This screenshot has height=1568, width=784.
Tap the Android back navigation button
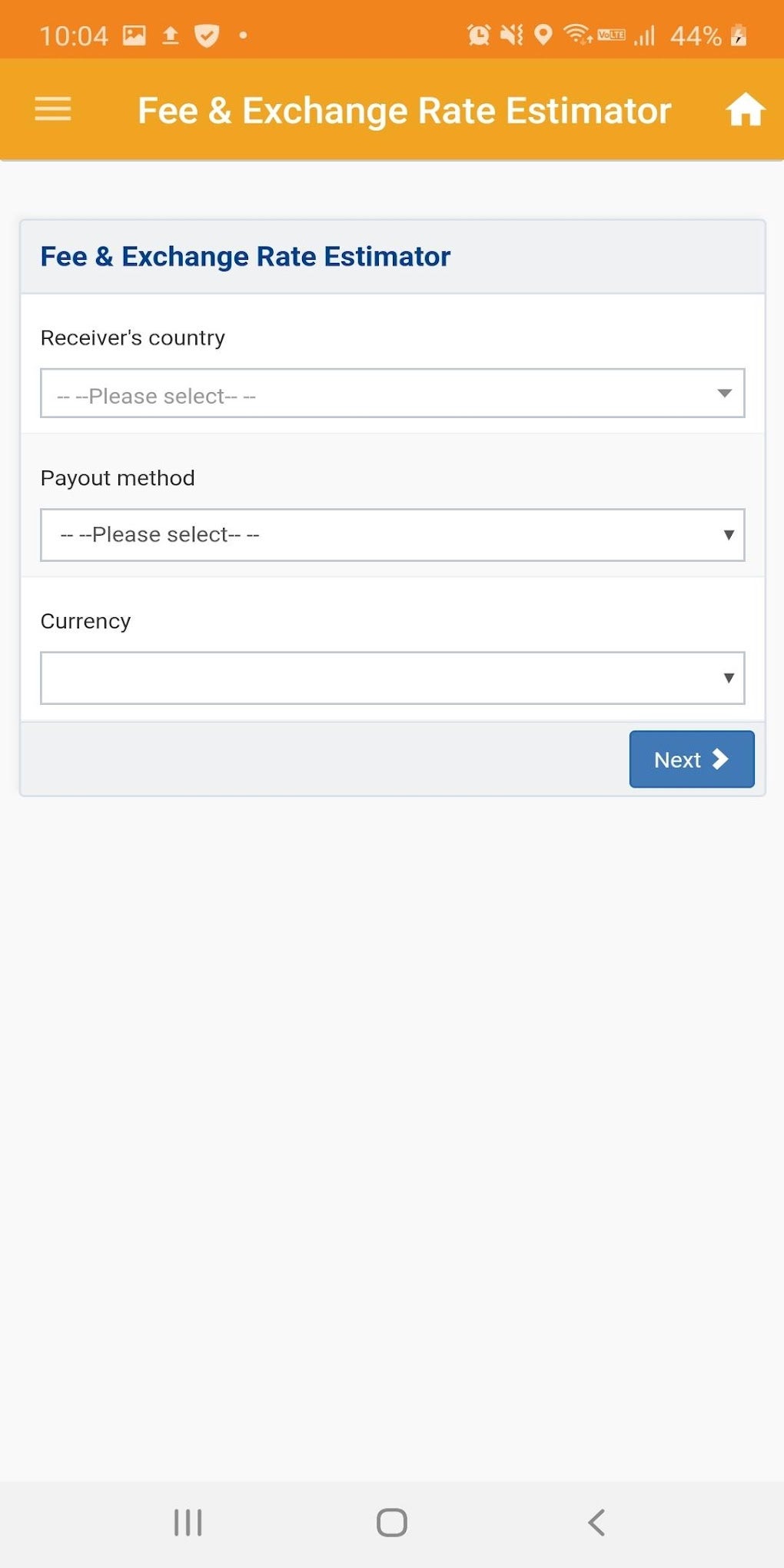click(596, 1522)
